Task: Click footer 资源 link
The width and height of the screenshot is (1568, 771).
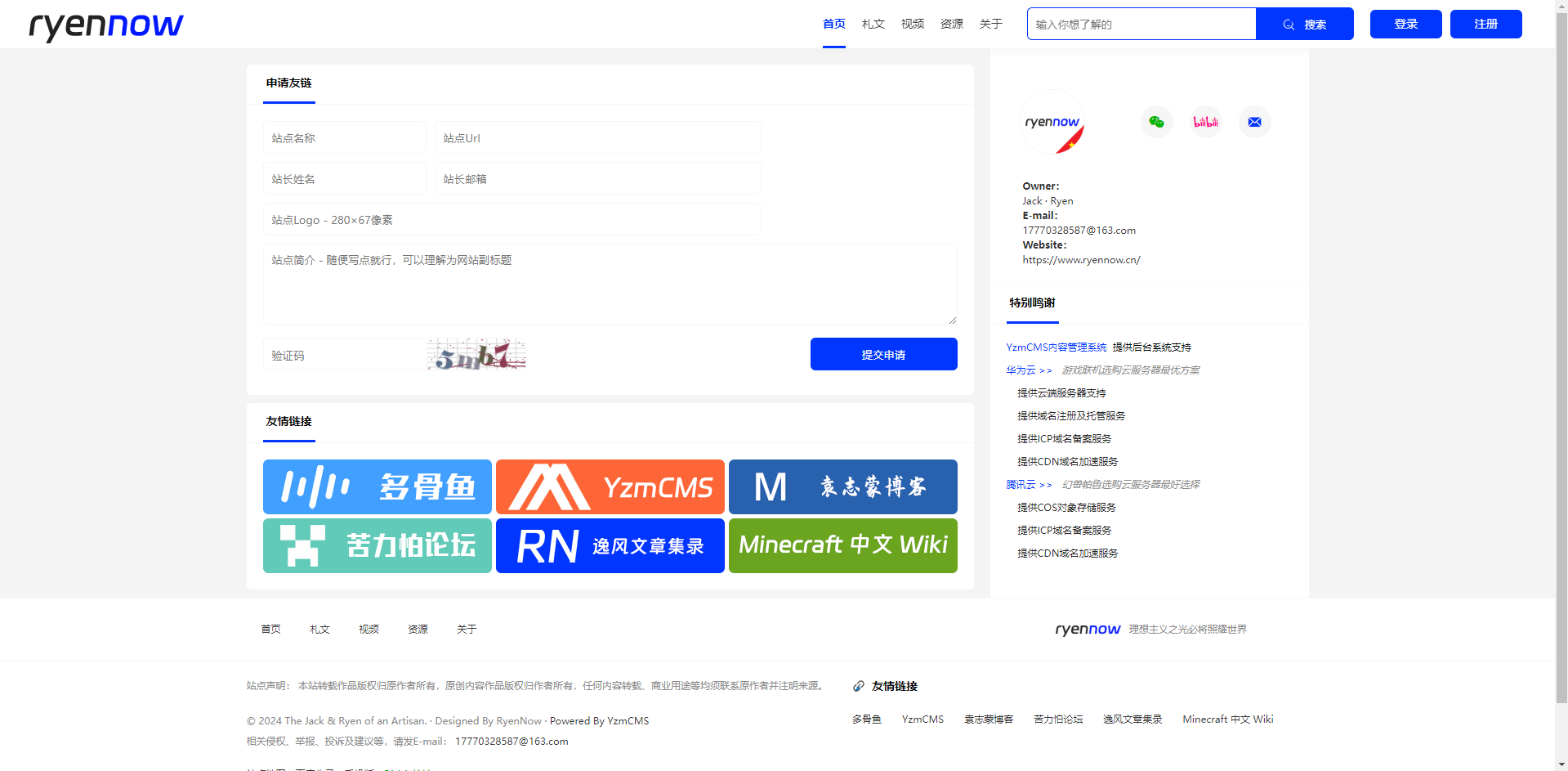Action: 418,629
